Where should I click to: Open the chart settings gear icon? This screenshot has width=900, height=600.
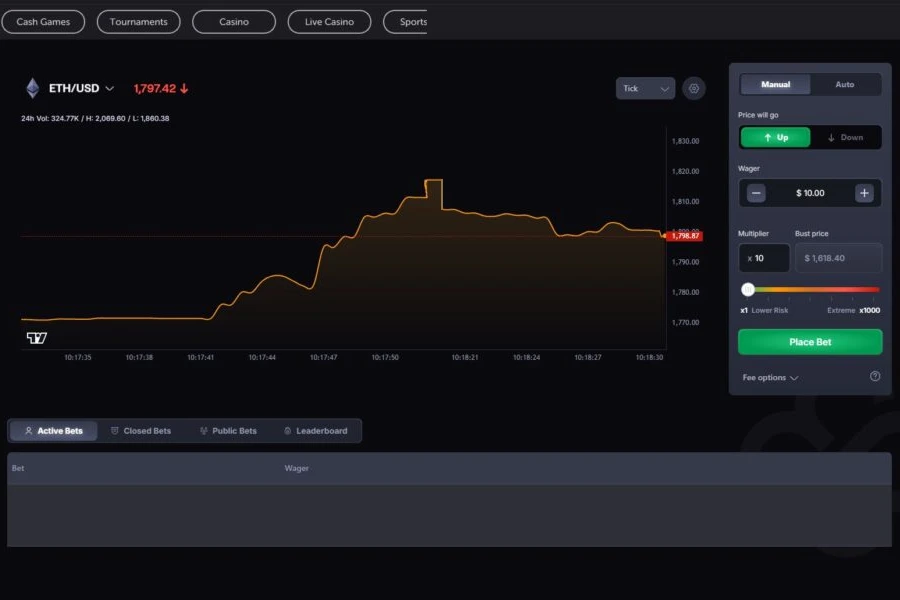(694, 88)
